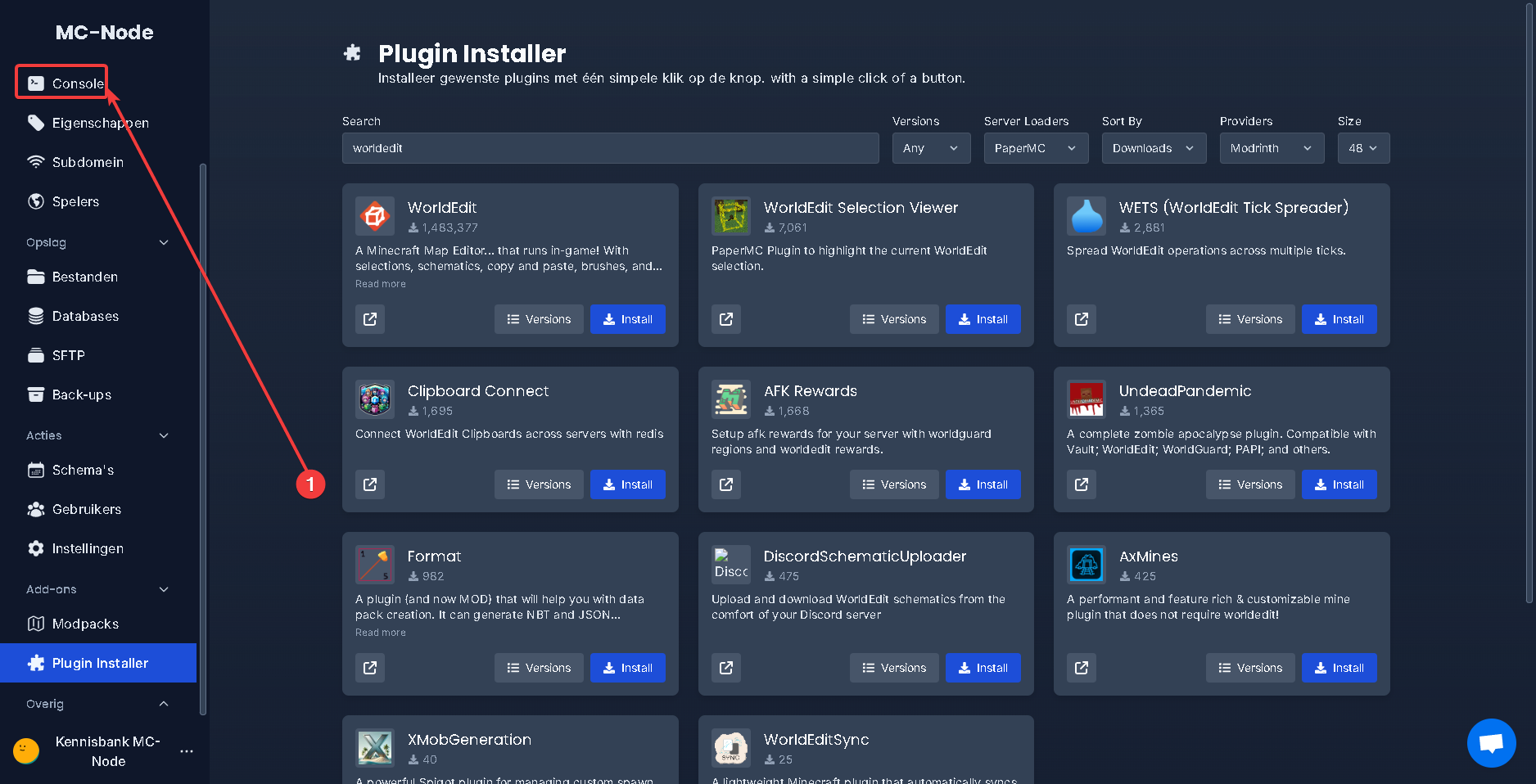Install WETS WorldEdit Tick Spreader
1536x784 pixels.
pyautogui.click(x=1339, y=319)
